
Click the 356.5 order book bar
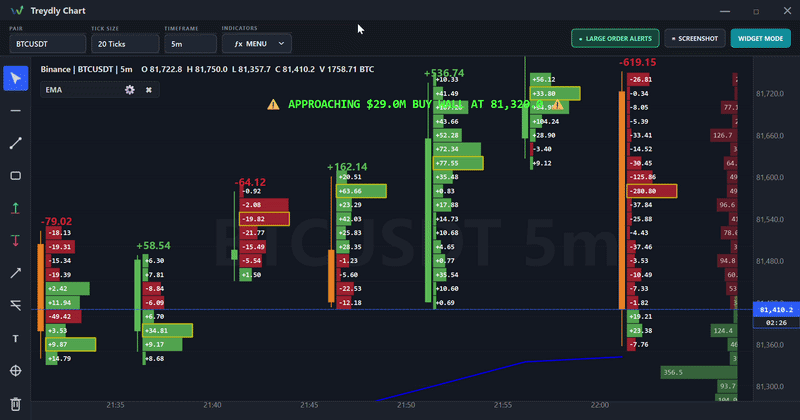699,373
